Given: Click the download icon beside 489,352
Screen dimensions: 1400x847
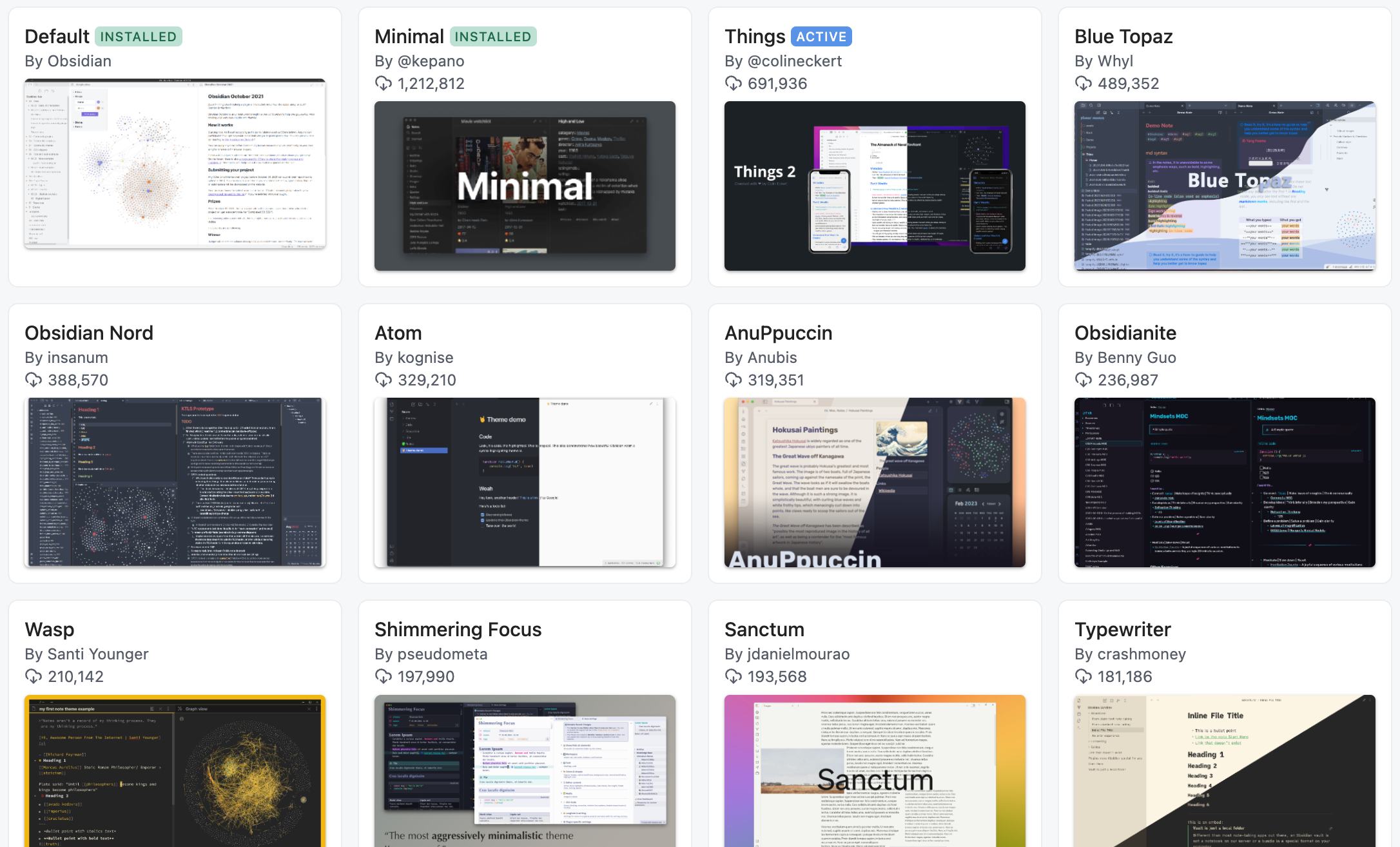Looking at the screenshot, I should pos(1084,83).
